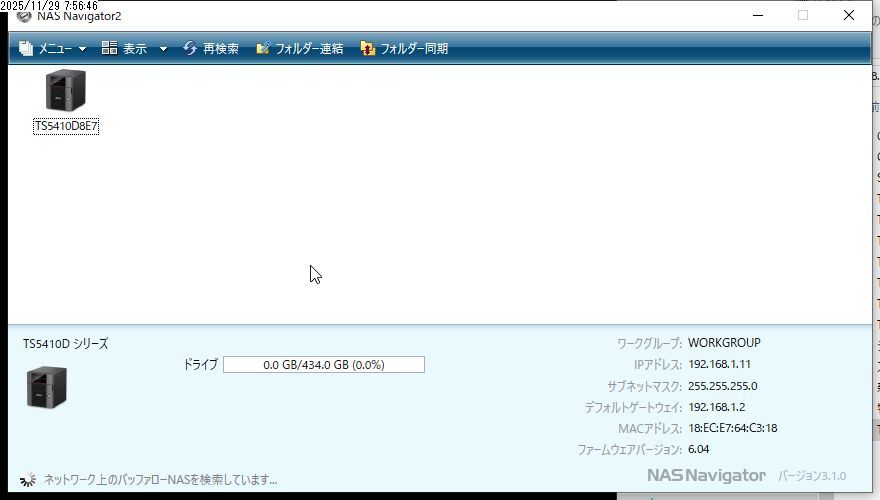This screenshot has width=880, height=500.
Task: Click the 再検索 refresh arrows icon
Action: point(190,48)
